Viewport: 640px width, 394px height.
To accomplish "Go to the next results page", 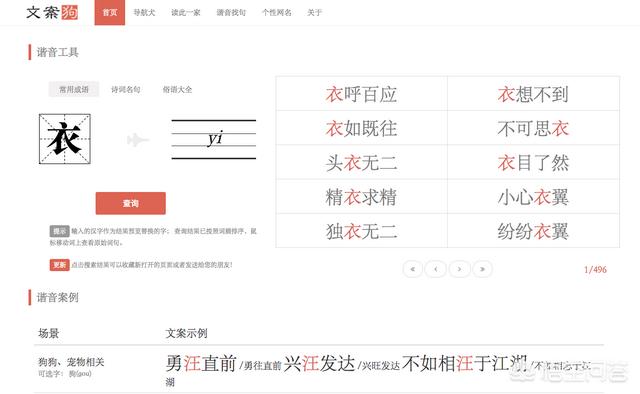I will (x=459, y=269).
